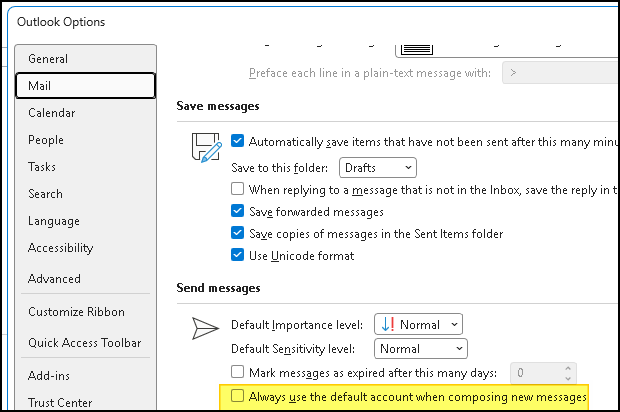Image resolution: width=620 pixels, height=412 pixels.
Task: Click the plain-text preface character field
Action: (561, 73)
